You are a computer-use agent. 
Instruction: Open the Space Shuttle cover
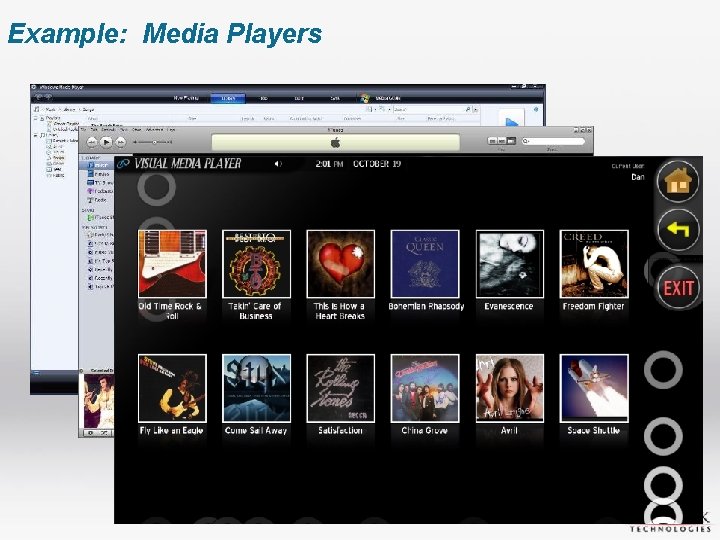coord(594,388)
